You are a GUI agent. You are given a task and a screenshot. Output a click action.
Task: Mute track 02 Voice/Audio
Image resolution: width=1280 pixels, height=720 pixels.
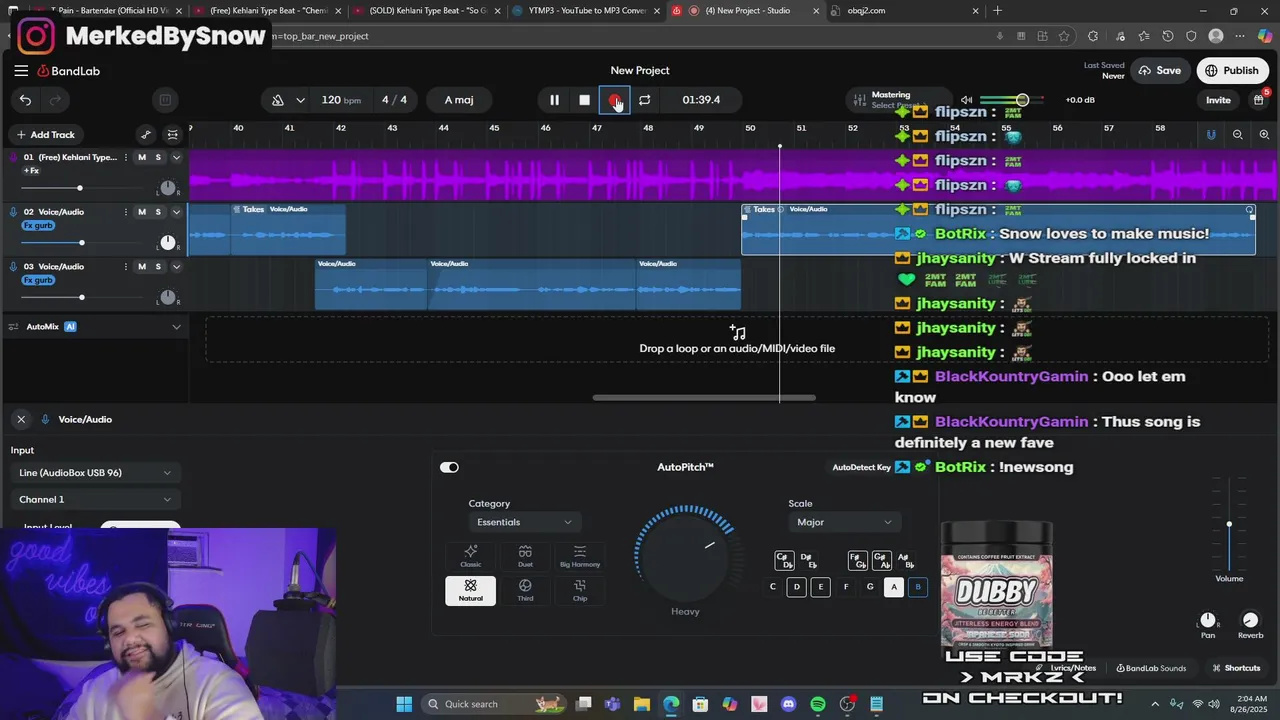[142, 212]
